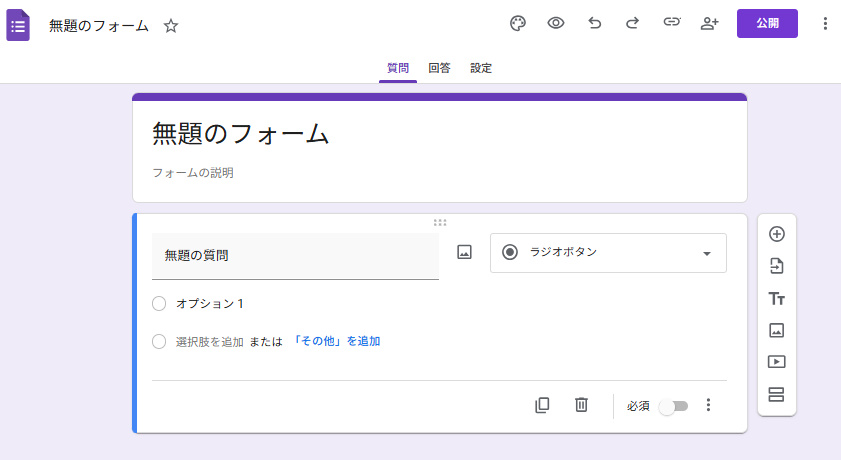
Task: Click the undo arrow icon
Action: pyautogui.click(x=595, y=24)
